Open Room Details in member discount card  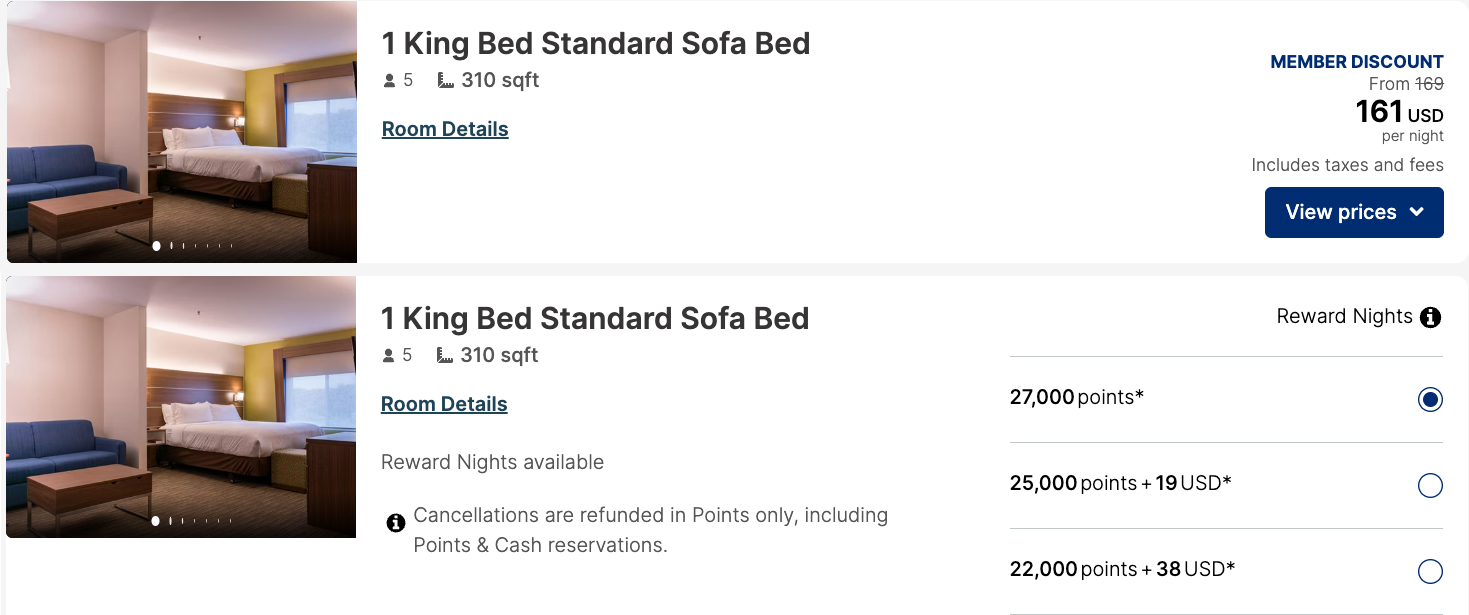(x=445, y=129)
